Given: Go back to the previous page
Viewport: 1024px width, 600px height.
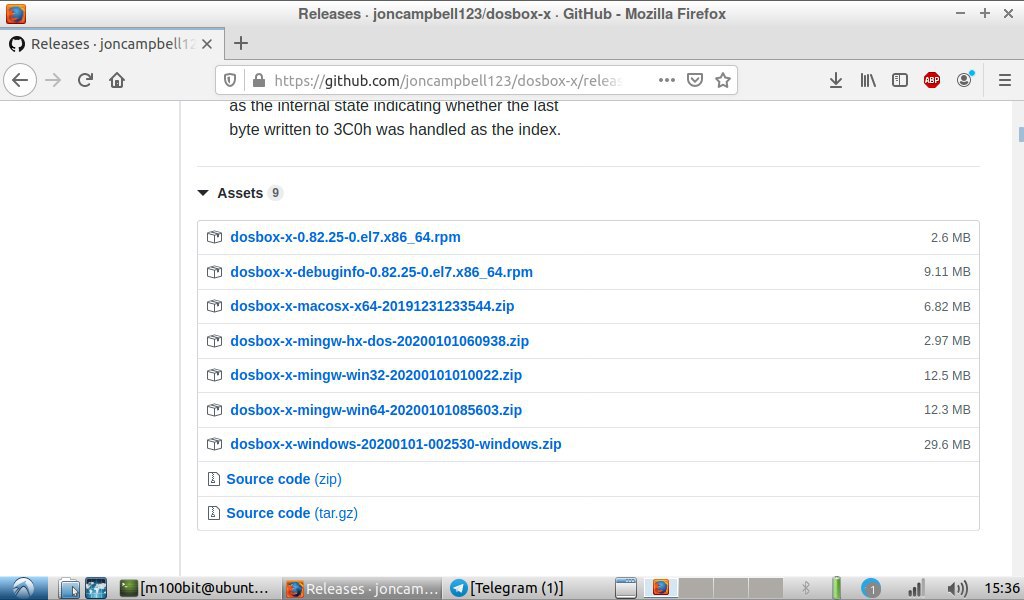Looking at the screenshot, I should 20,80.
